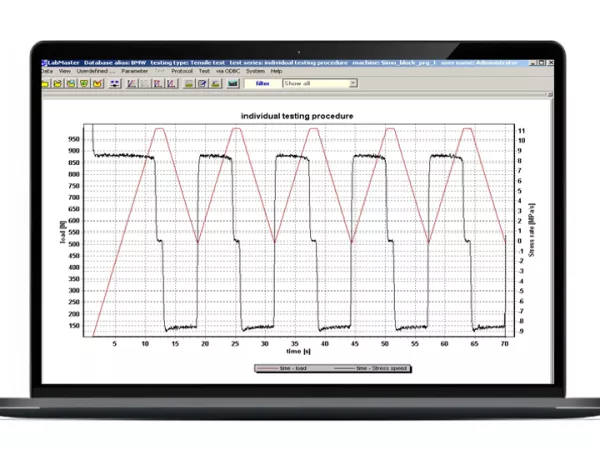Open the Help menu

click(276, 71)
